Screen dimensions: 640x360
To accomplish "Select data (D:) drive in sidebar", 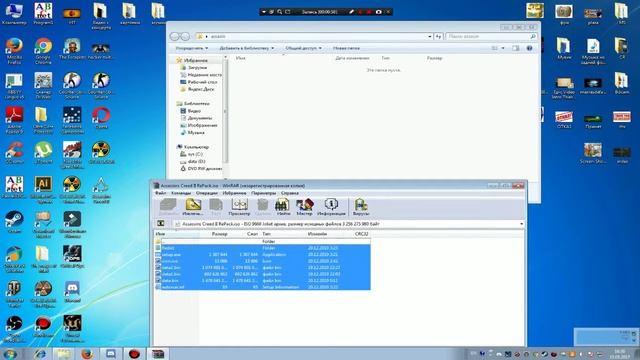I will pos(193,161).
